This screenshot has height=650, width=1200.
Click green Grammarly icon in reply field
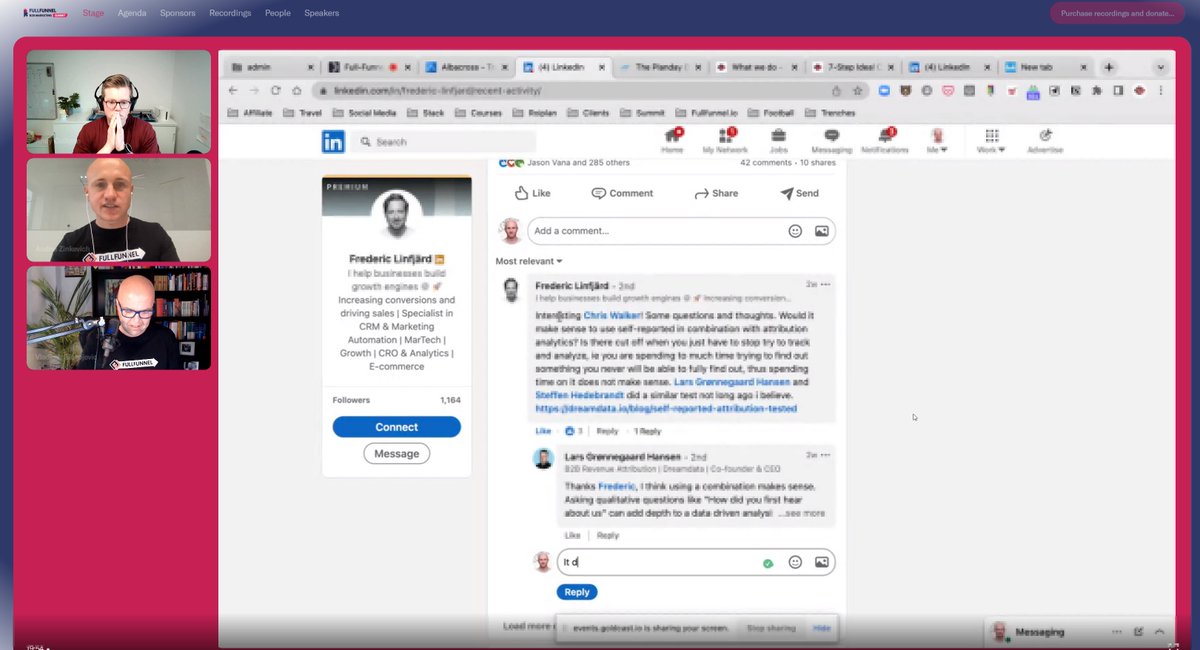(768, 563)
